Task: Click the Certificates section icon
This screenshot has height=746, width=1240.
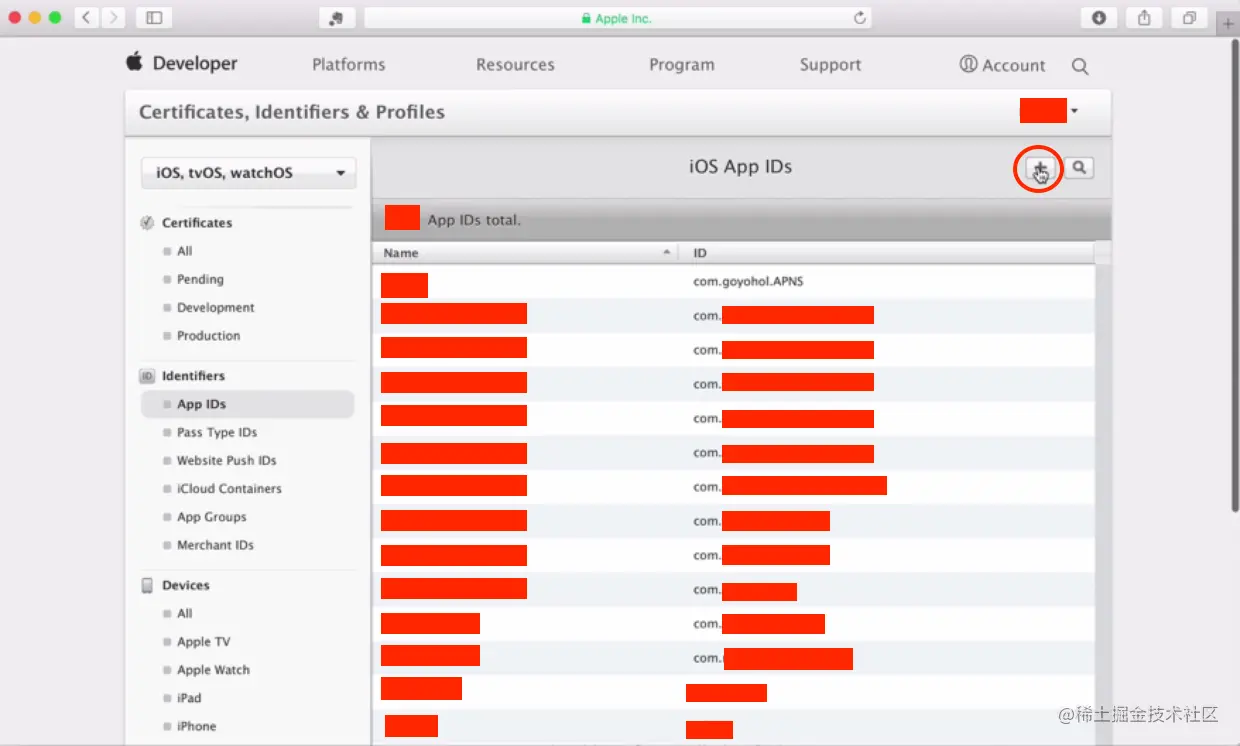Action: point(147,223)
